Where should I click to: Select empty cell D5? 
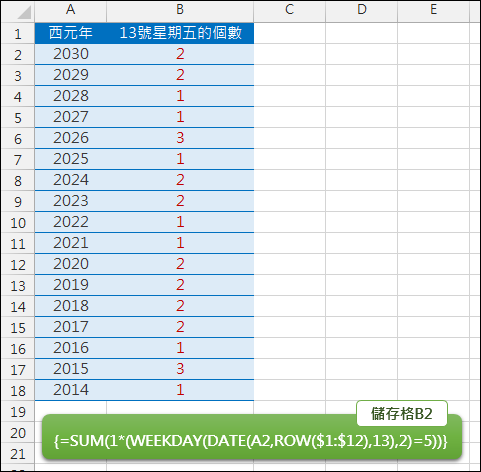click(x=362, y=117)
